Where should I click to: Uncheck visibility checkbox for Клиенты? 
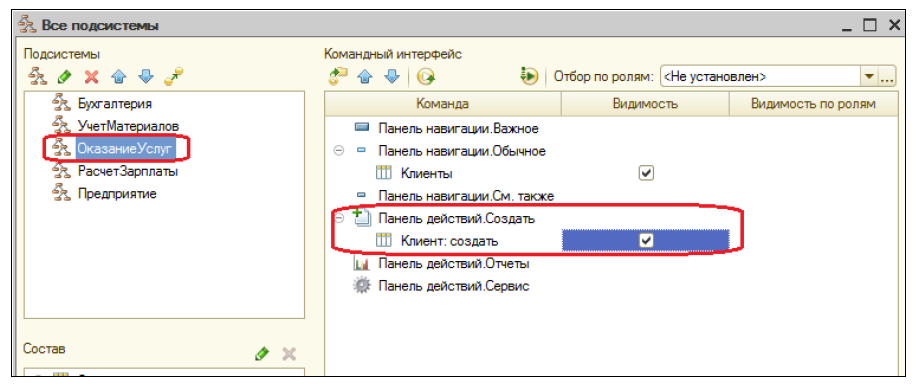(x=646, y=174)
